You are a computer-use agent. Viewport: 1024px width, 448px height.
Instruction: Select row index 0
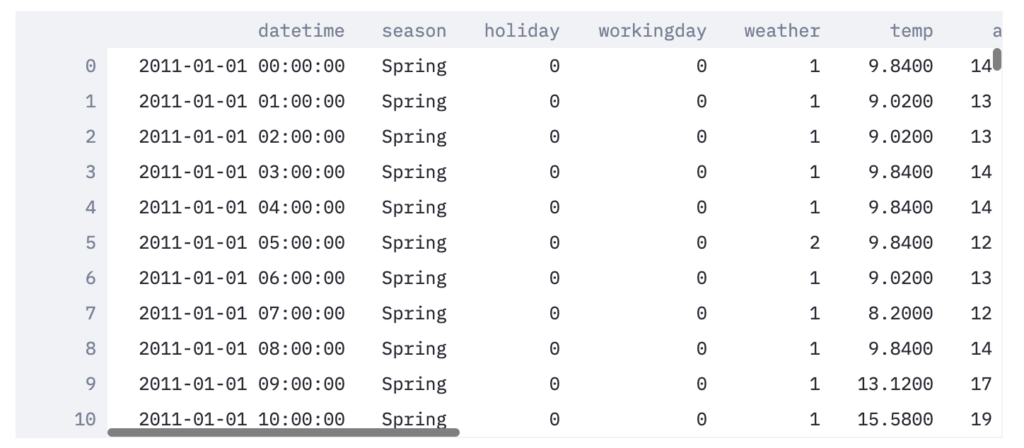pyautogui.click(x=90, y=66)
